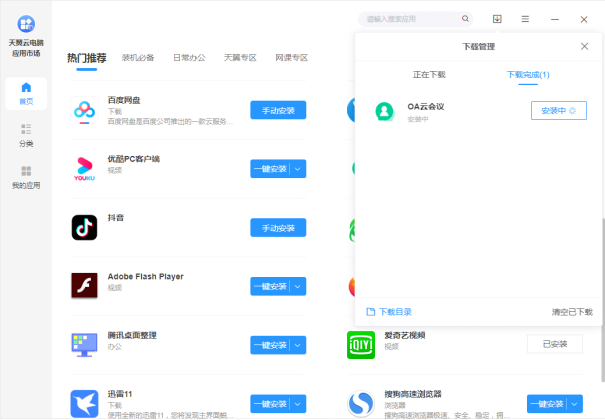Screen dimensions: 605x420
Task: Expand install options dropdown for 优酷PC客户端
Action: click(298, 169)
